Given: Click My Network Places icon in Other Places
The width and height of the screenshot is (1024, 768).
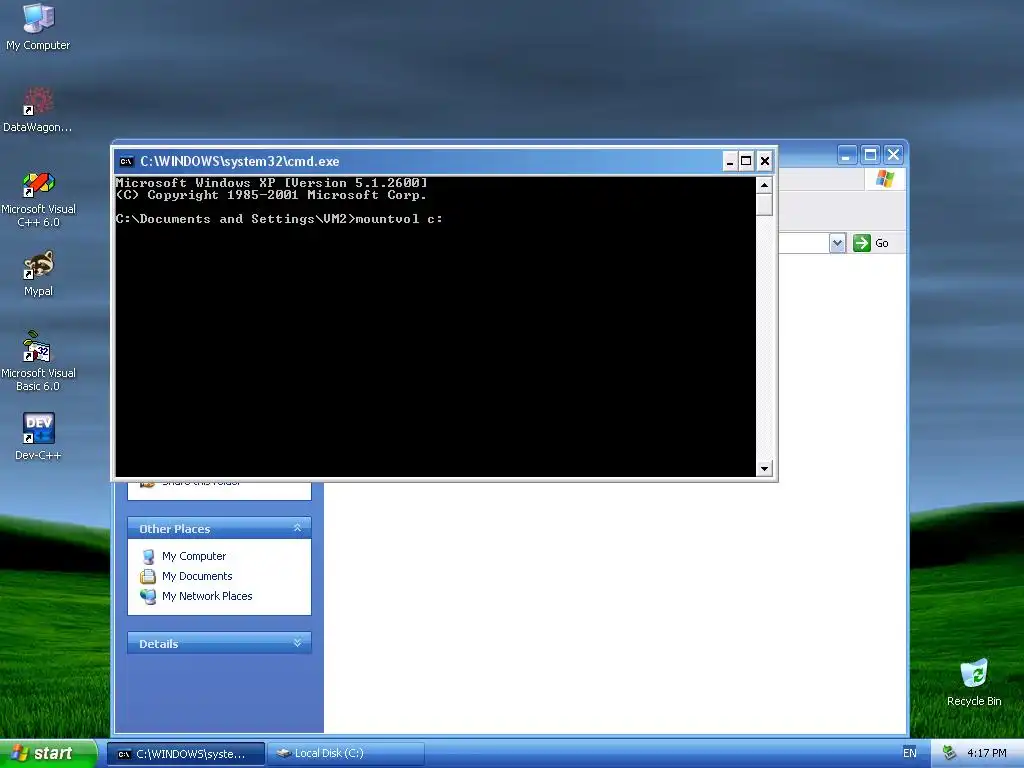Looking at the screenshot, I should [148, 596].
